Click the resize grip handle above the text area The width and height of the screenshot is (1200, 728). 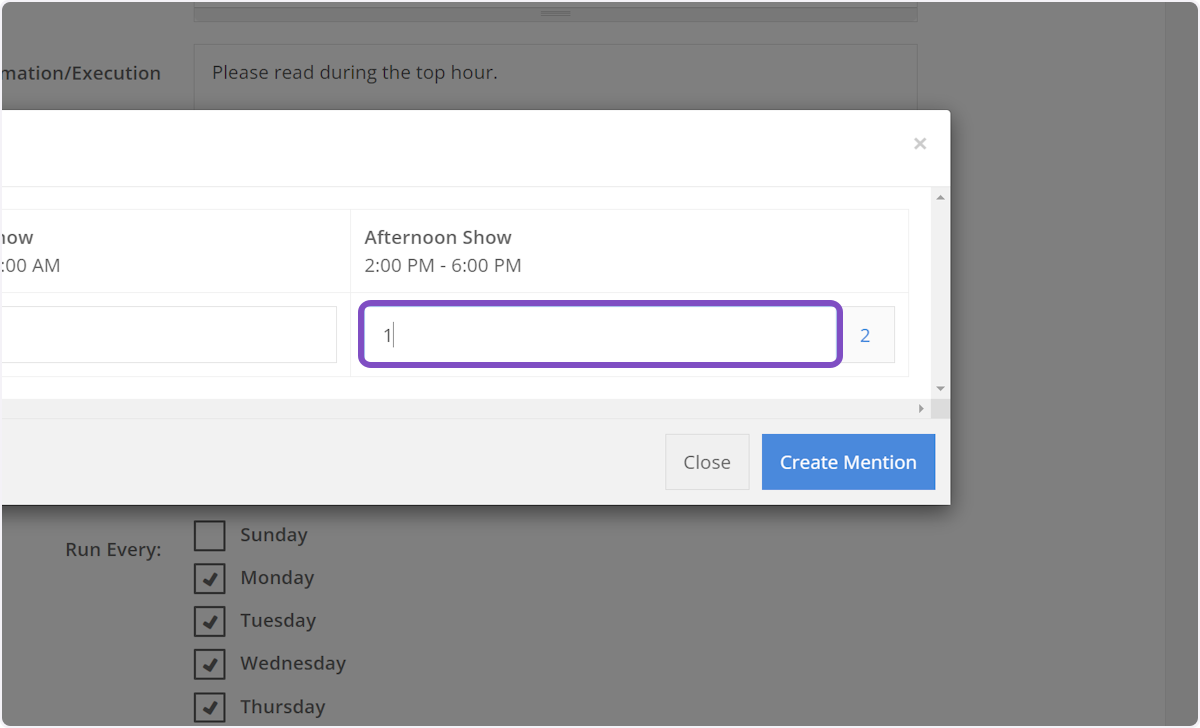click(x=555, y=14)
